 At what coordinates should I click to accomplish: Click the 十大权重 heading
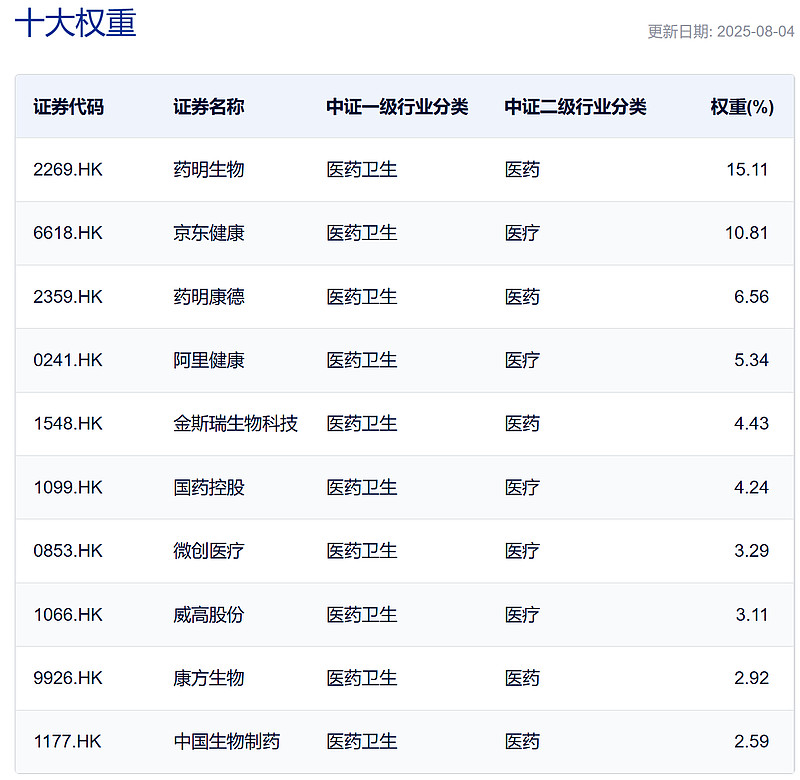point(76,23)
